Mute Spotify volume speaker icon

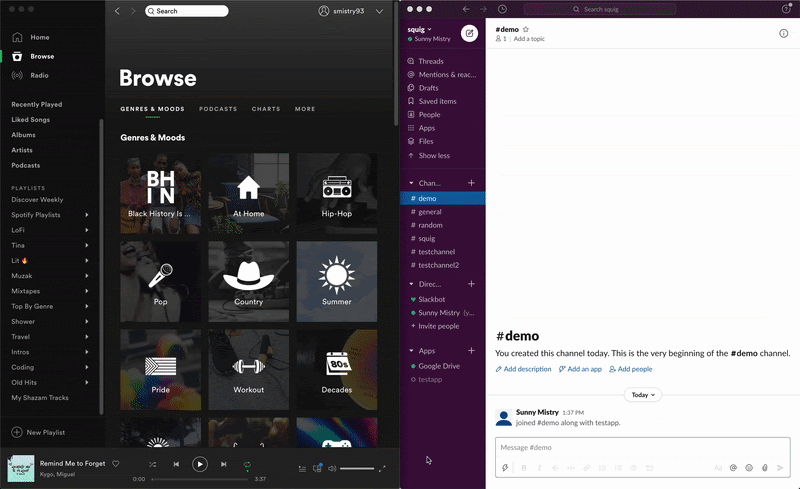pos(332,469)
